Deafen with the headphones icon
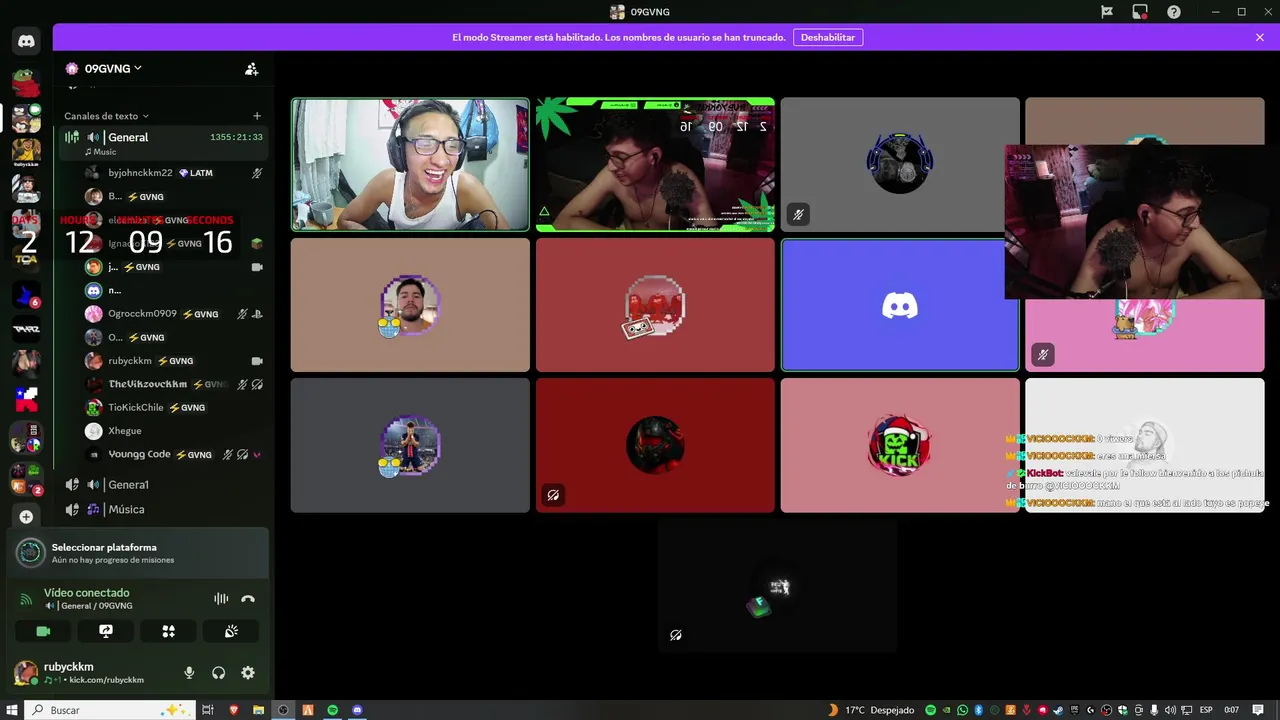 tap(218, 673)
